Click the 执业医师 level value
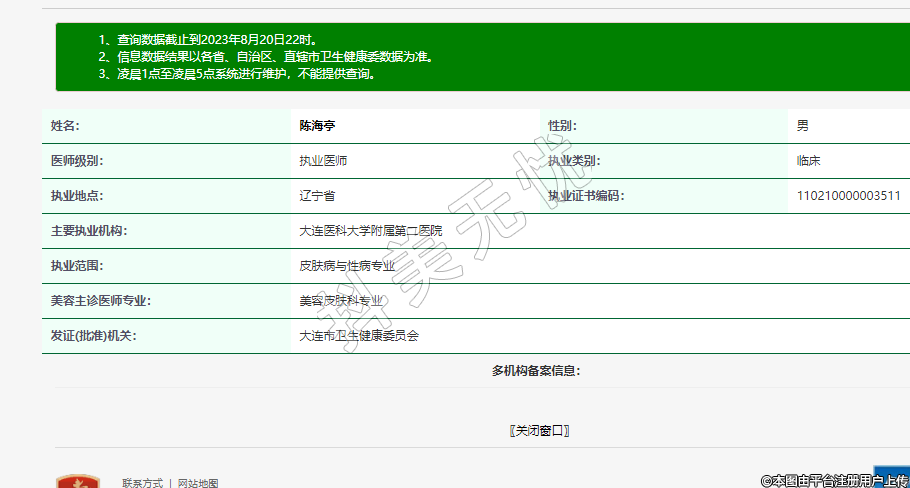 (323, 161)
